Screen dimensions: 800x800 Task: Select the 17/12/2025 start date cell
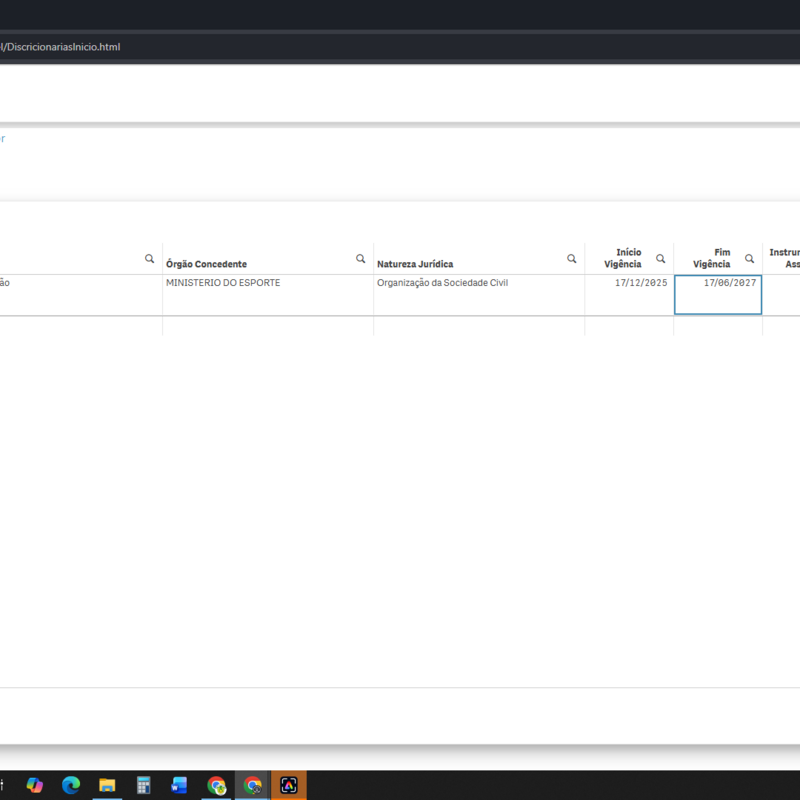629,295
